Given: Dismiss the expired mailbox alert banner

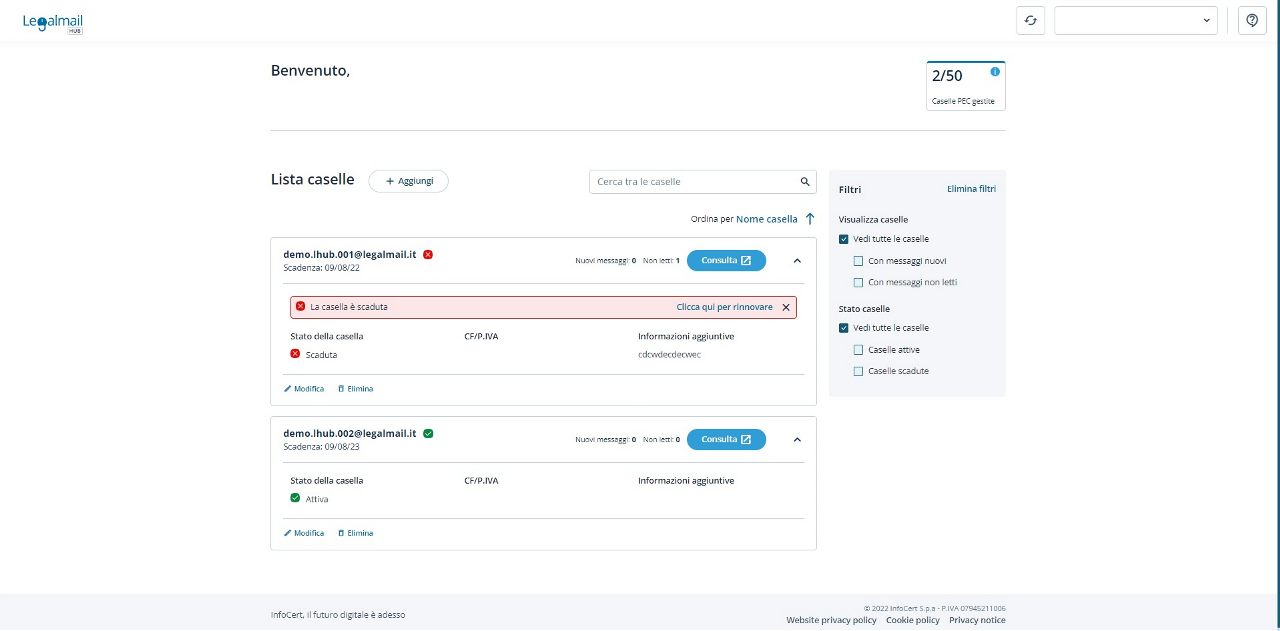Looking at the screenshot, I should pos(786,307).
